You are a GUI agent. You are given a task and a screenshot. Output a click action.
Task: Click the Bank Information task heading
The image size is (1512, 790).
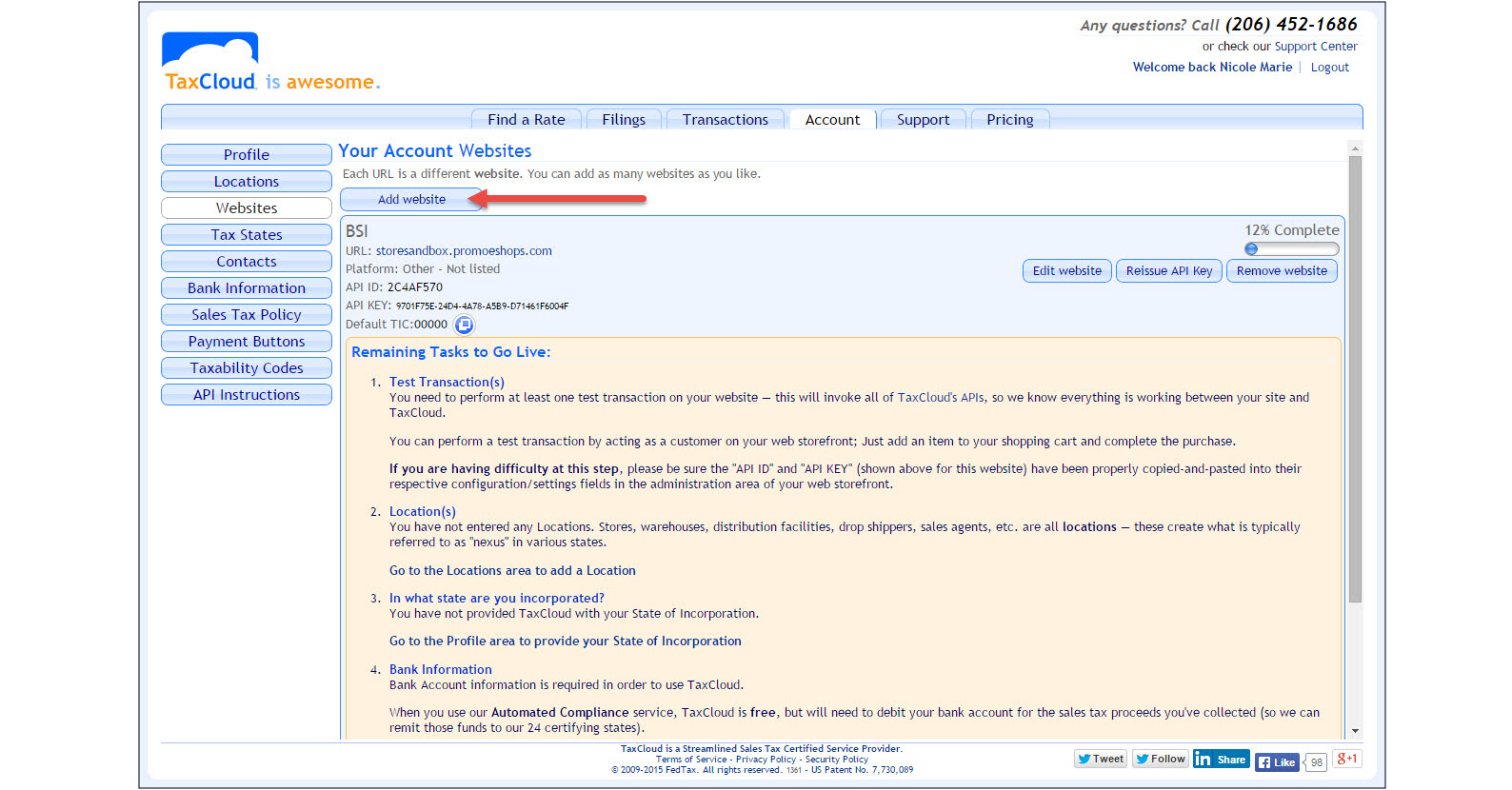click(x=441, y=669)
